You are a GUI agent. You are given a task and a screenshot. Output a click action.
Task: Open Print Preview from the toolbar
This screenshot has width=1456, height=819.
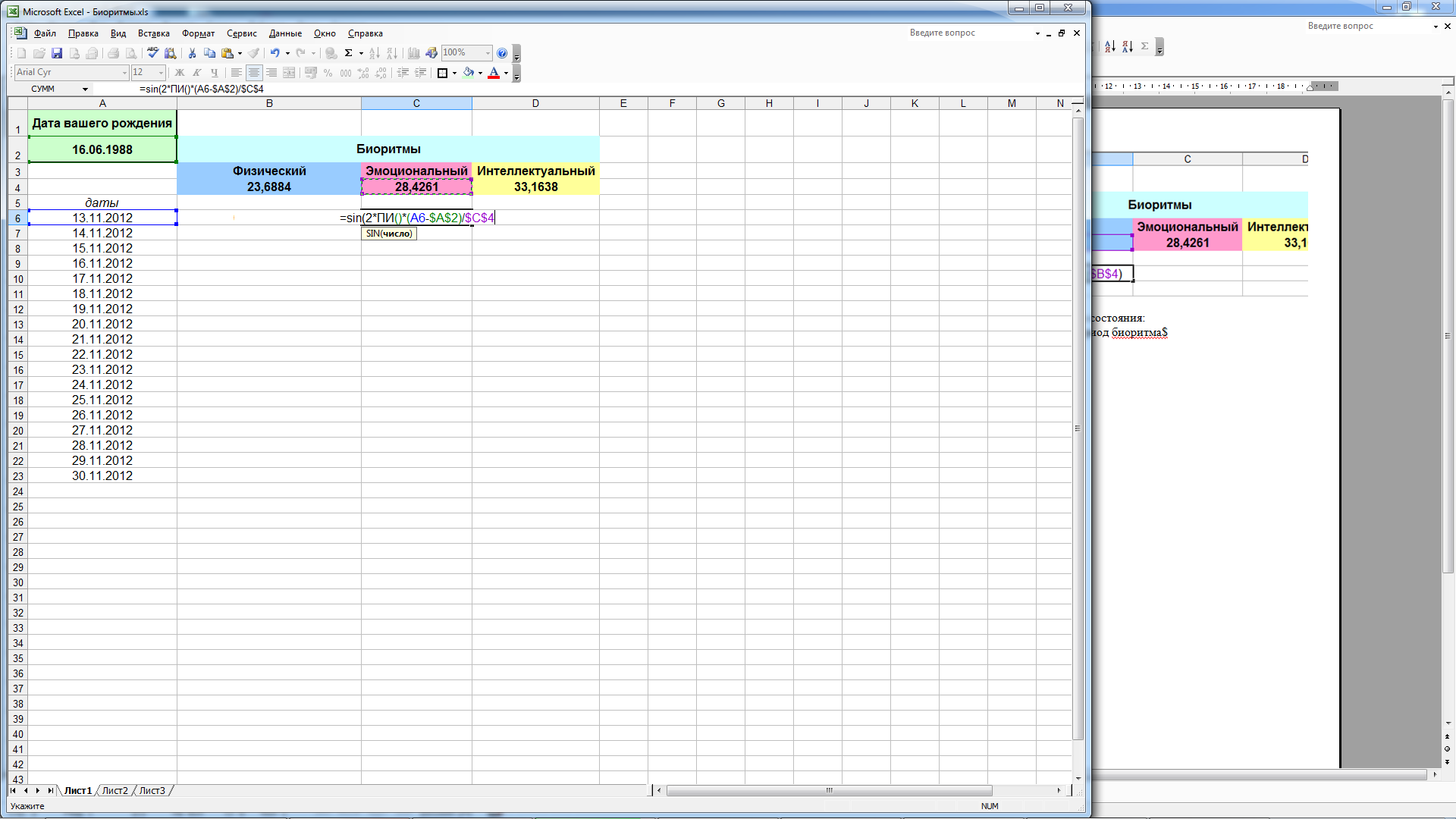(130, 53)
